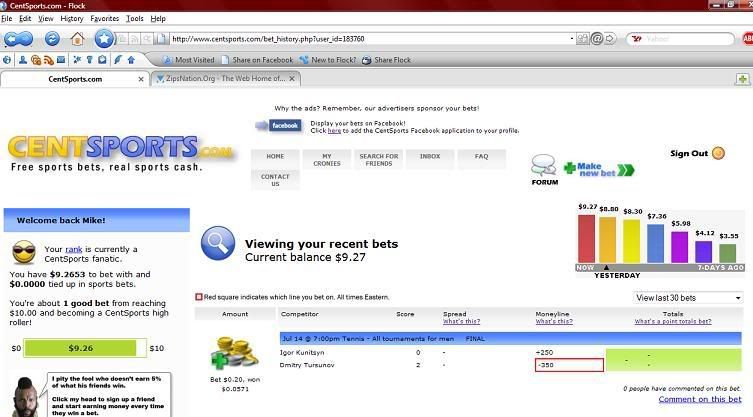
Task: Open the File menu
Action: pos(7,19)
